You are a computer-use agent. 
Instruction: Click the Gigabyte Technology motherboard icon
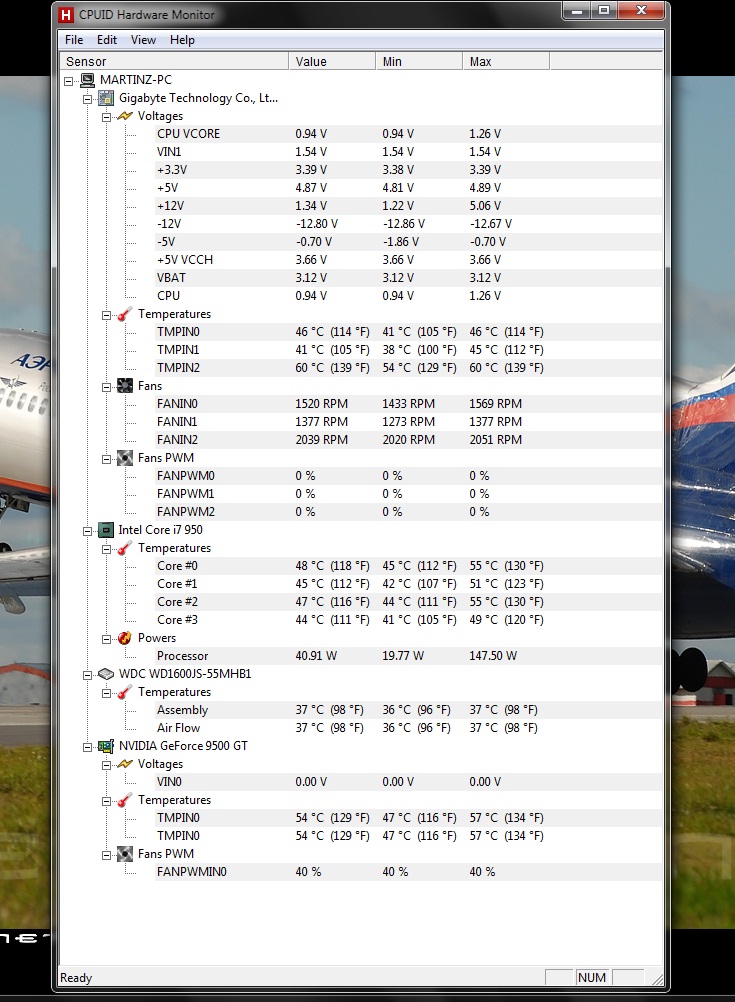(x=106, y=98)
